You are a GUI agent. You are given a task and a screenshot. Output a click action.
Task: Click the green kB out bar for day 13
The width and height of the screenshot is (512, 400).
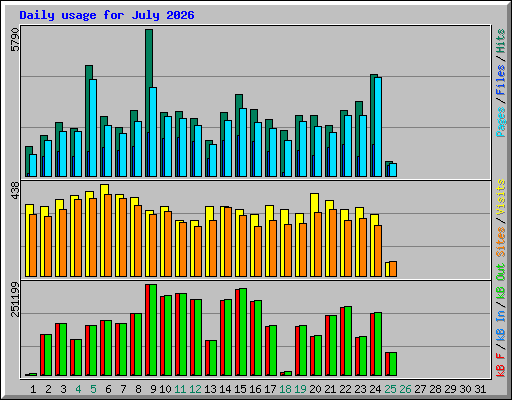point(213,358)
